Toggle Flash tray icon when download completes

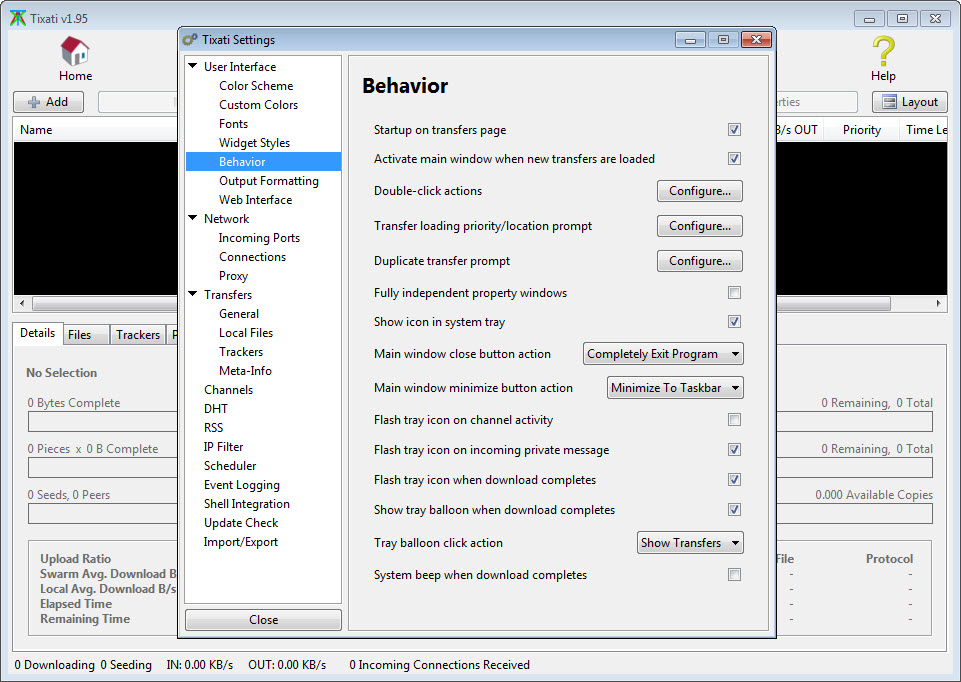pyautogui.click(x=734, y=480)
